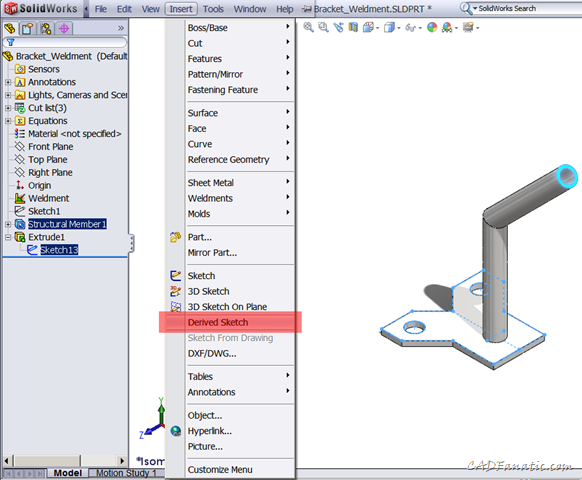582x480 pixels.
Task: Open View Settings dropdown arrow
Action: 478,28
